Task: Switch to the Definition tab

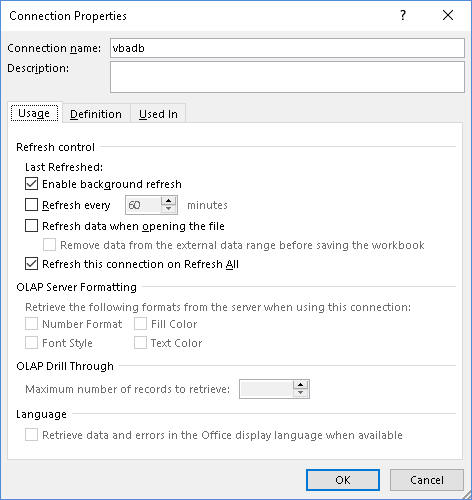Action: (96, 114)
